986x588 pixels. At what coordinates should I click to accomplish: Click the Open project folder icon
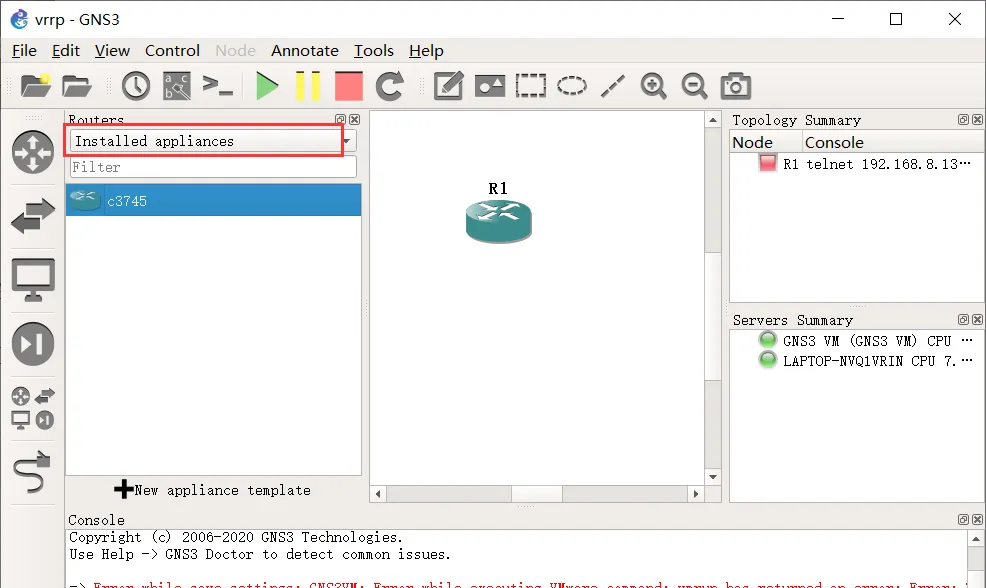pos(77,86)
